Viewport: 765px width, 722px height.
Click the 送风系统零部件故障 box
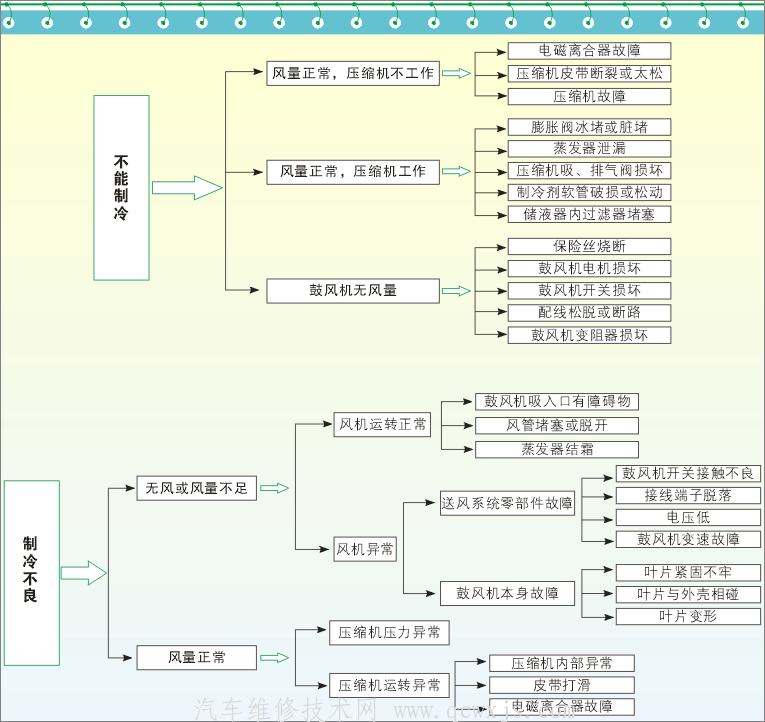pos(508,503)
